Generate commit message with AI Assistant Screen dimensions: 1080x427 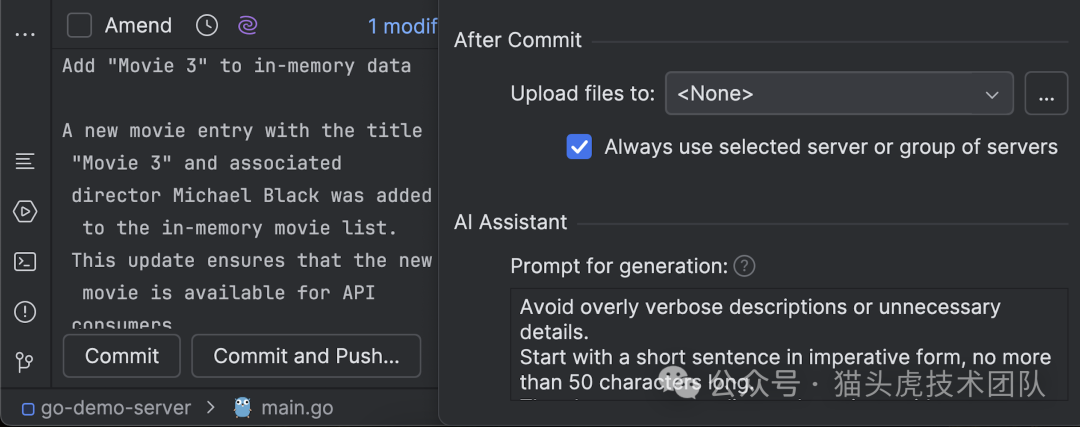point(247,26)
